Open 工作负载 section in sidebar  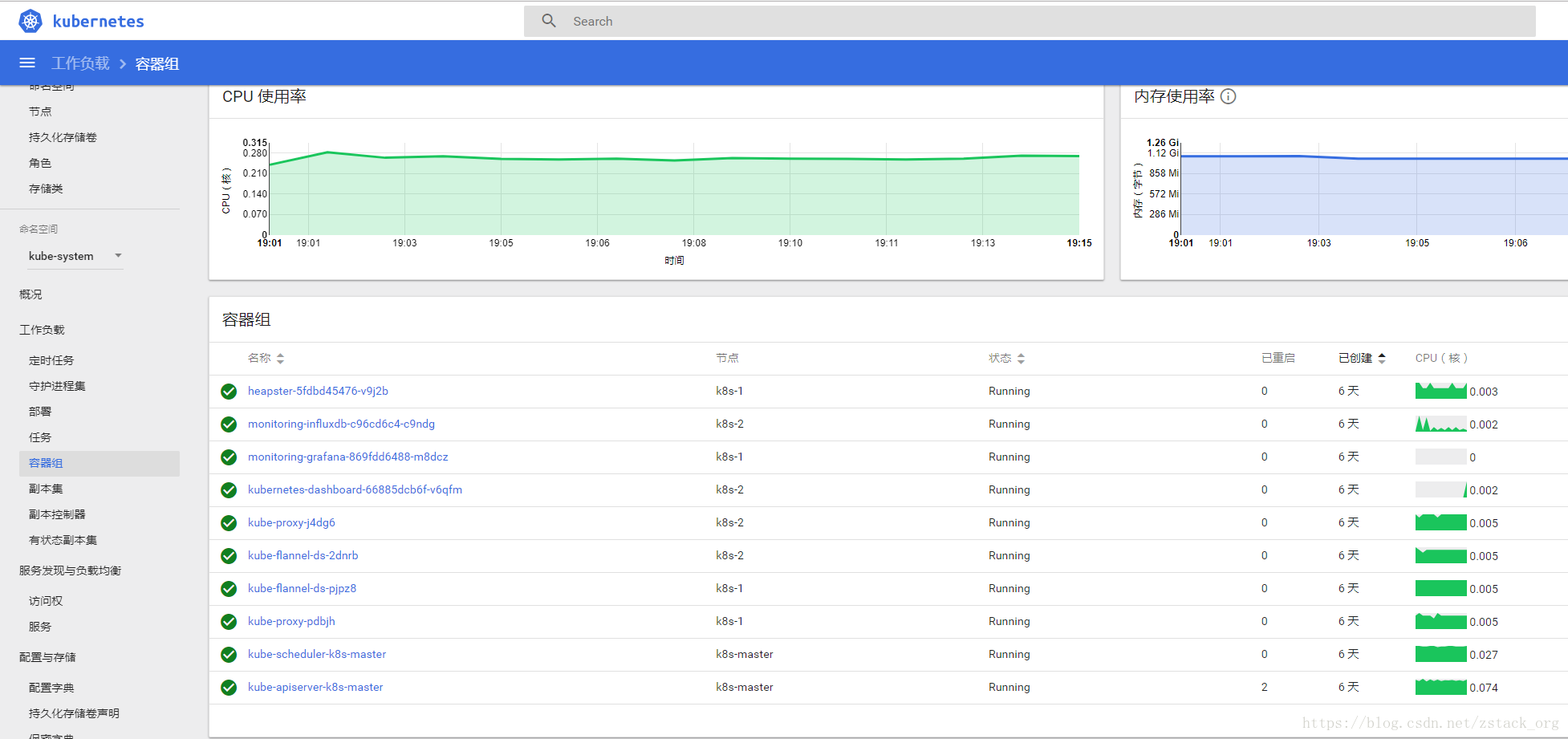point(42,330)
